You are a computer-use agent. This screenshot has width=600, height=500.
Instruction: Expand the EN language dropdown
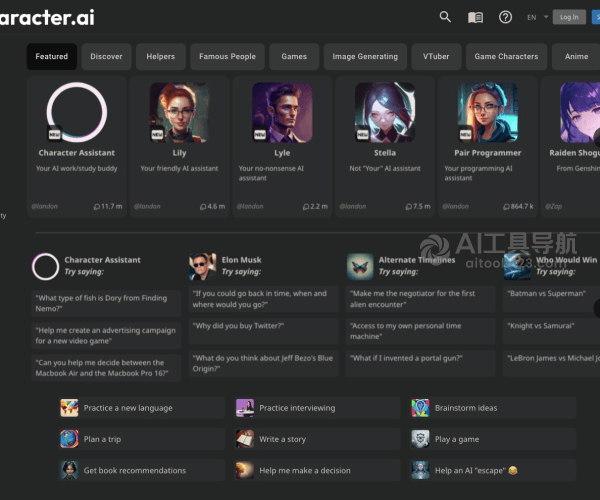click(x=537, y=17)
